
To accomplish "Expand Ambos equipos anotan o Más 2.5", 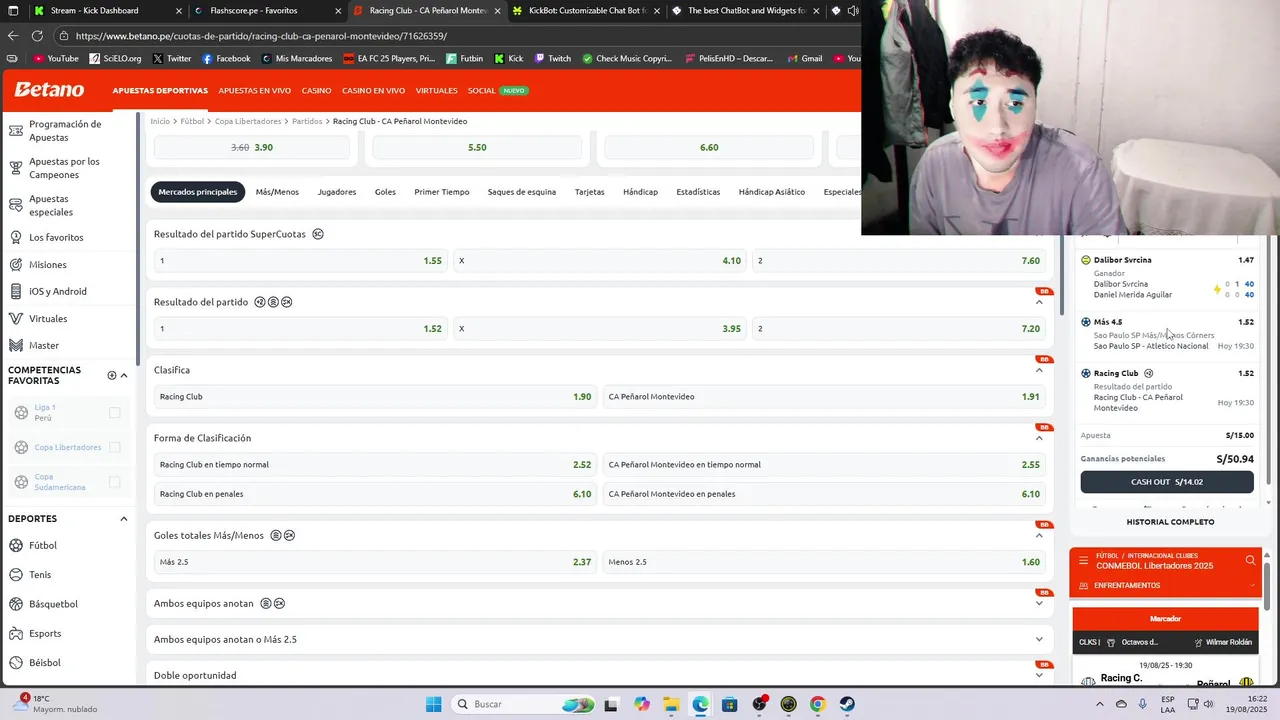I will point(1039,639).
